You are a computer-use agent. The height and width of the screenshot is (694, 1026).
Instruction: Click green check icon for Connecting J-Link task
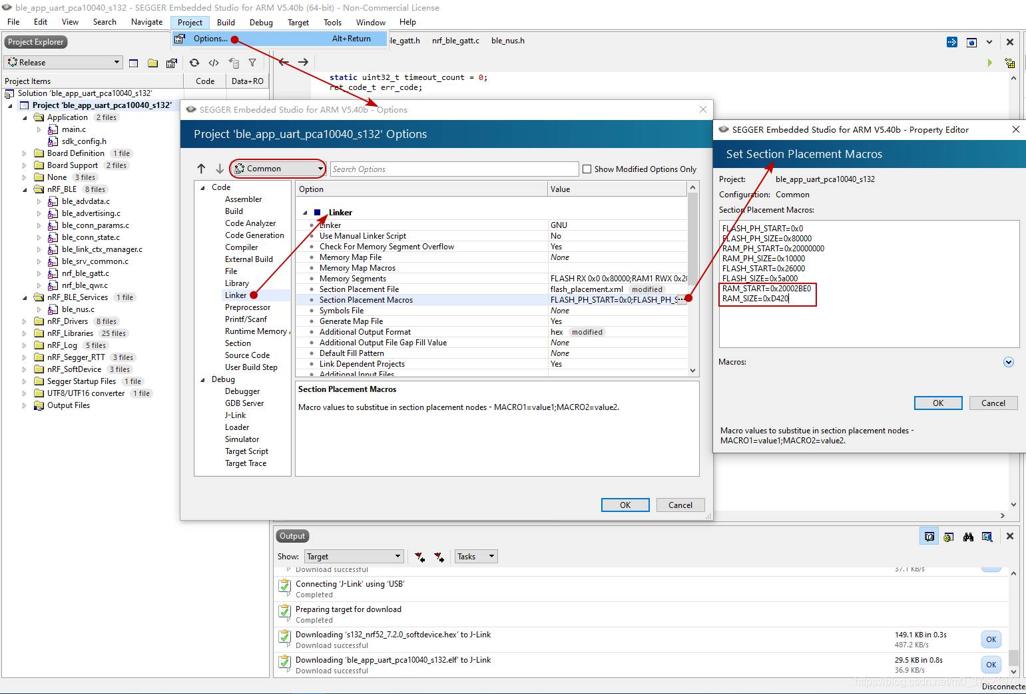[284, 587]
